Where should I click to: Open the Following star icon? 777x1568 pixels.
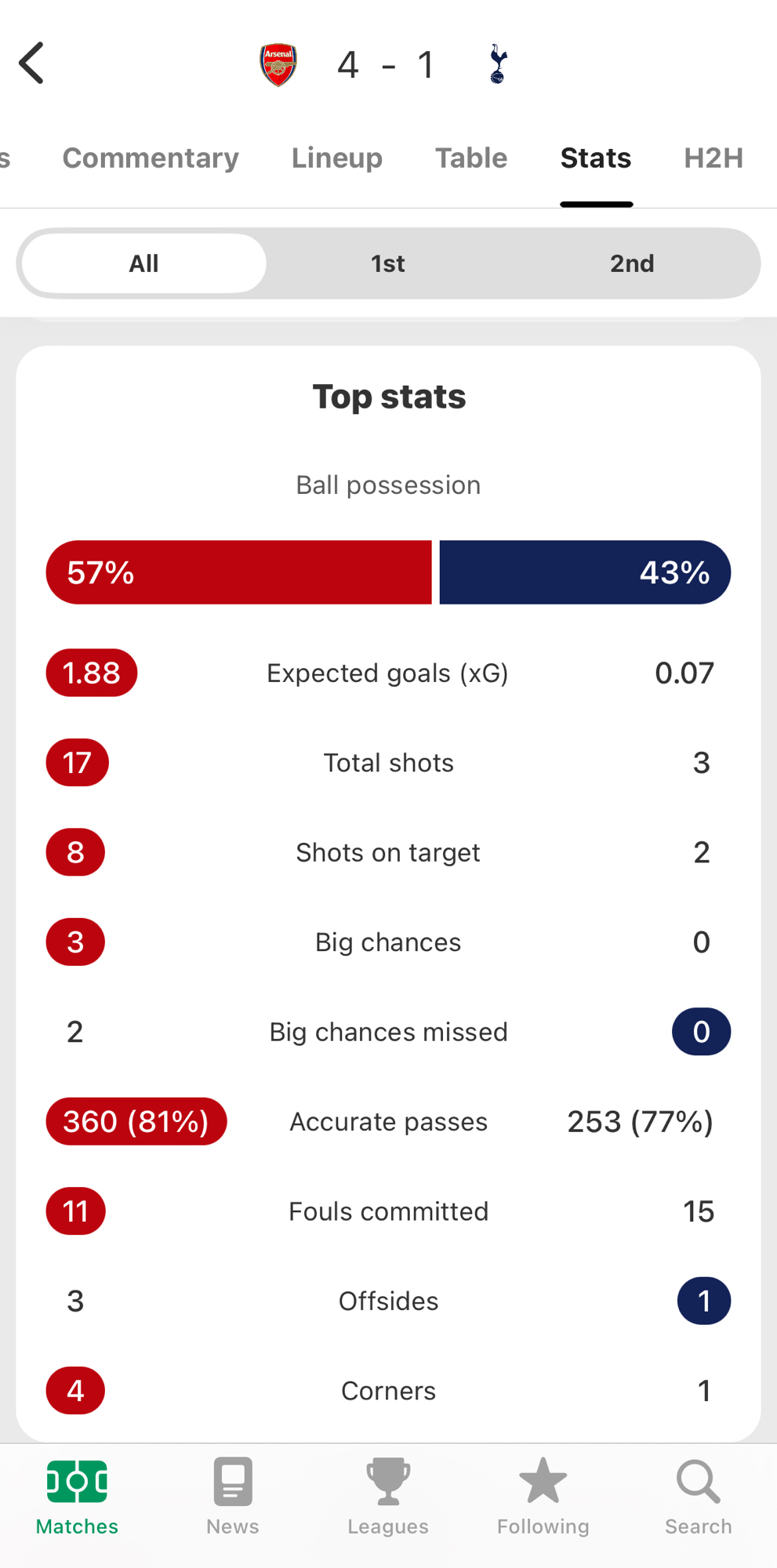[543, 1482]
